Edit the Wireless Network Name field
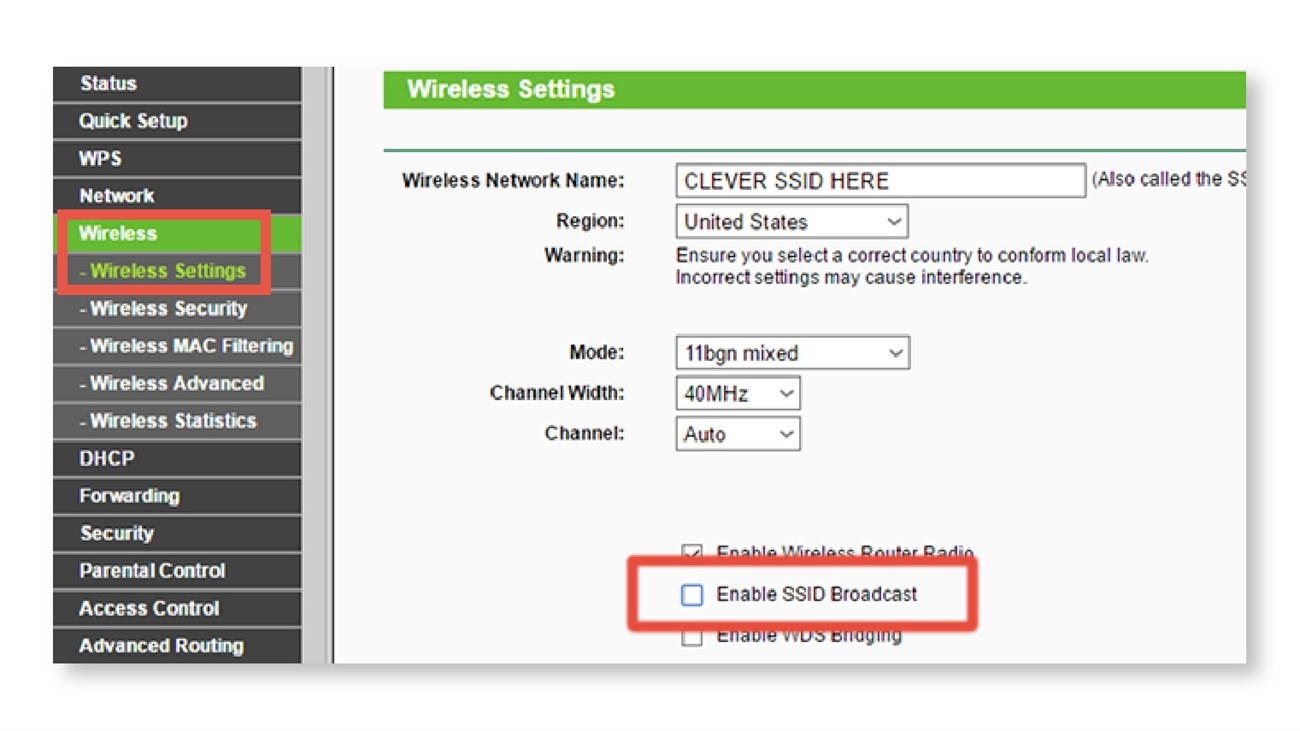1300x731 pixels. pos(880,180)
